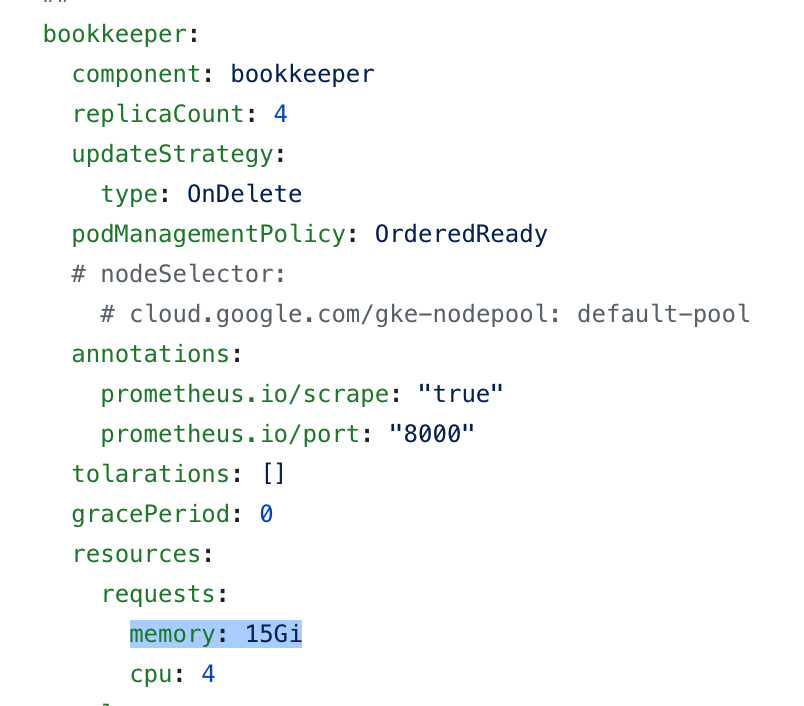Click the cpu value 4
The width and height of the screenshot is (804, 706).
[209, 674]
